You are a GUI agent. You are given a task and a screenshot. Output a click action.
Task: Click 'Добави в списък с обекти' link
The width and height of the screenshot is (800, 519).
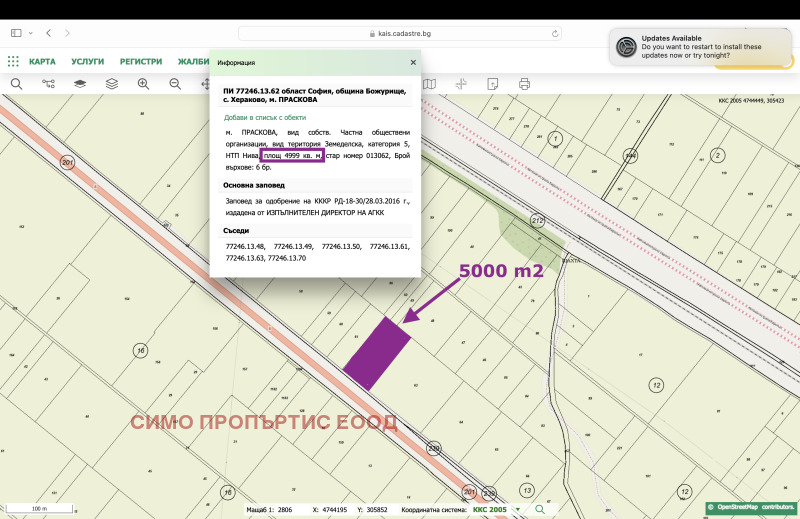[263, 117]
